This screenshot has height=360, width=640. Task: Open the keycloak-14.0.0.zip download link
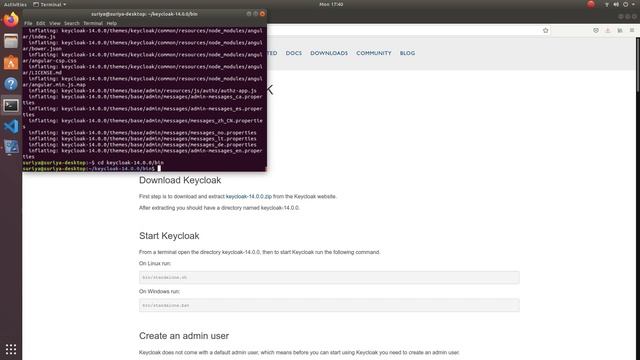click(x=249, y=196)
